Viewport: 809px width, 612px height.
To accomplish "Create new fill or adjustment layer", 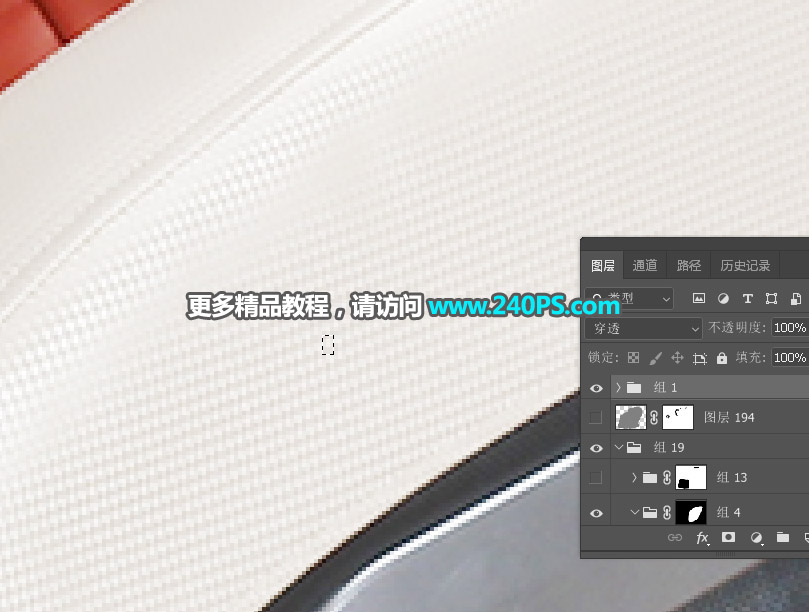I will click(x=756, y=538).
